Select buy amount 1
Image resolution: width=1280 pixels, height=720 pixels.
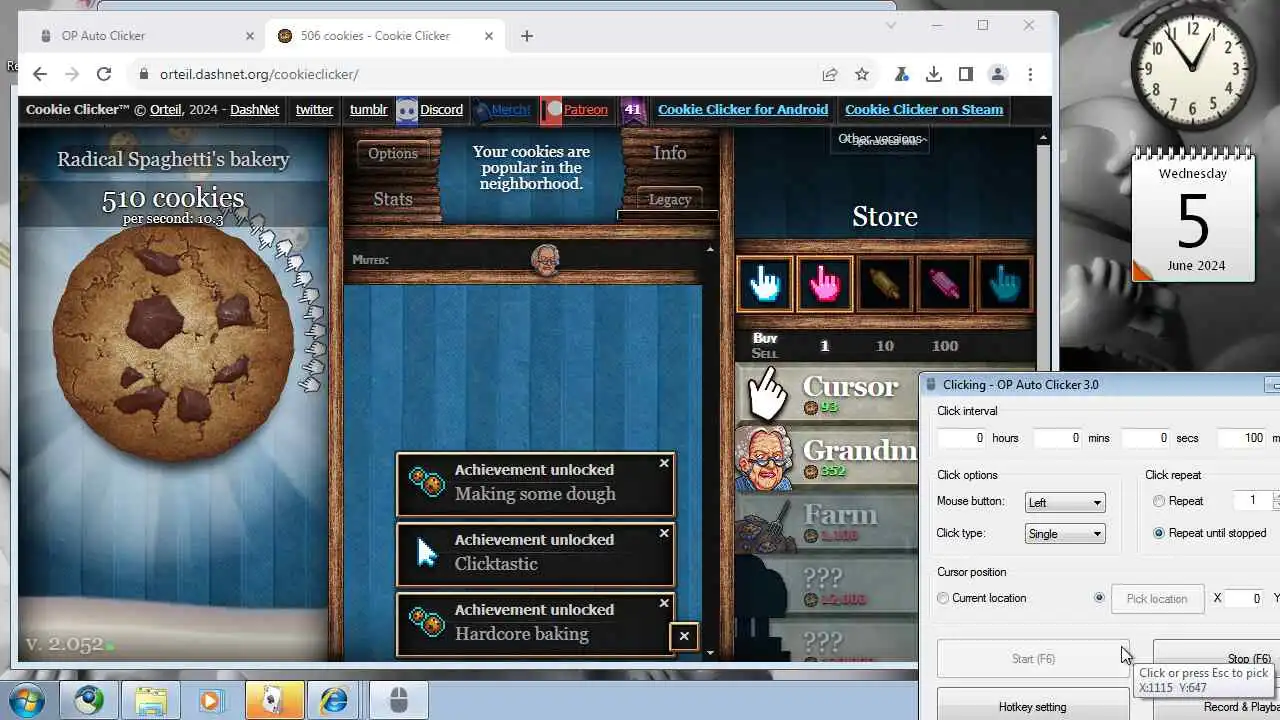[825, 346]
